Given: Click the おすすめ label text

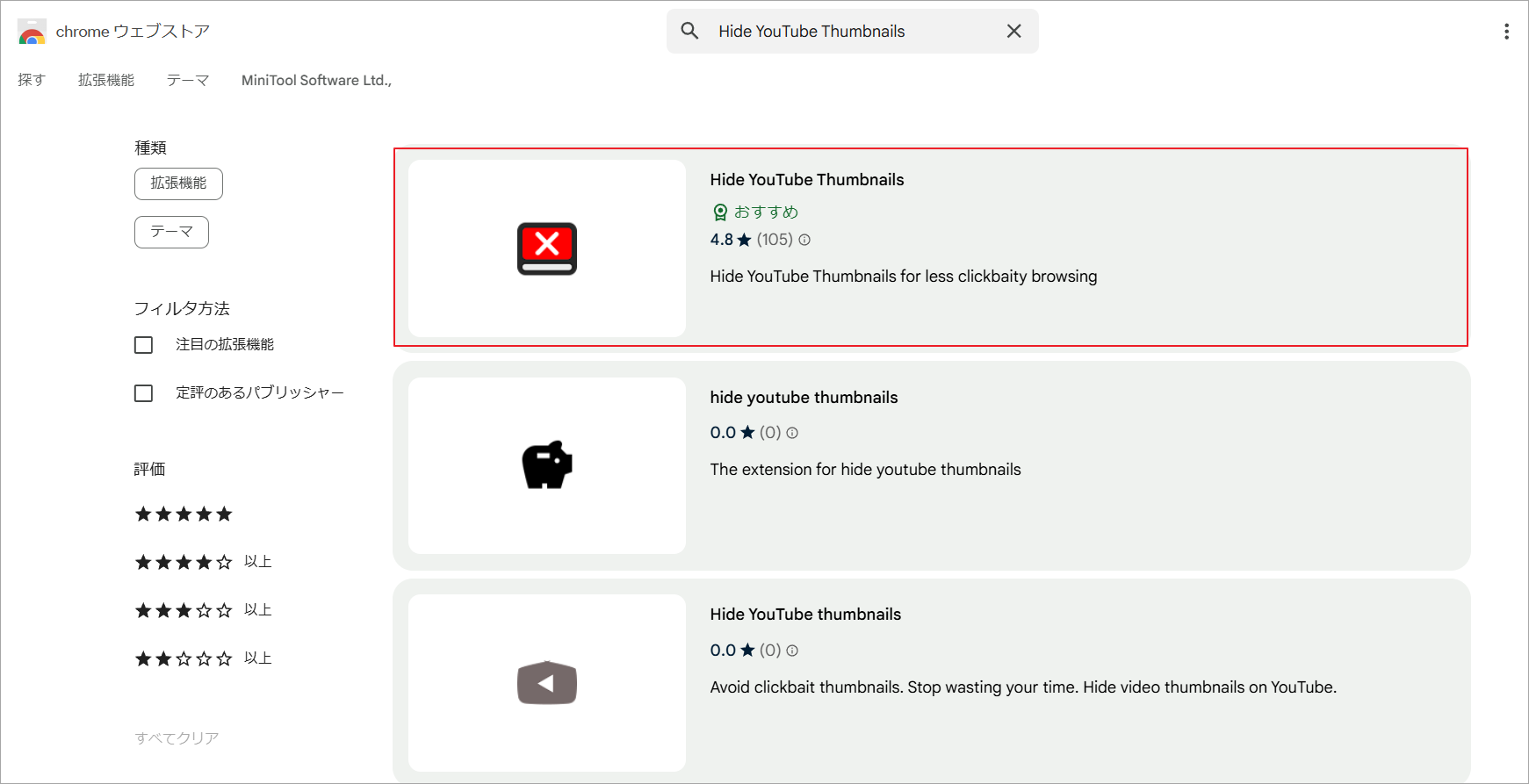Looking at the screenshot, I should point(766,212).
